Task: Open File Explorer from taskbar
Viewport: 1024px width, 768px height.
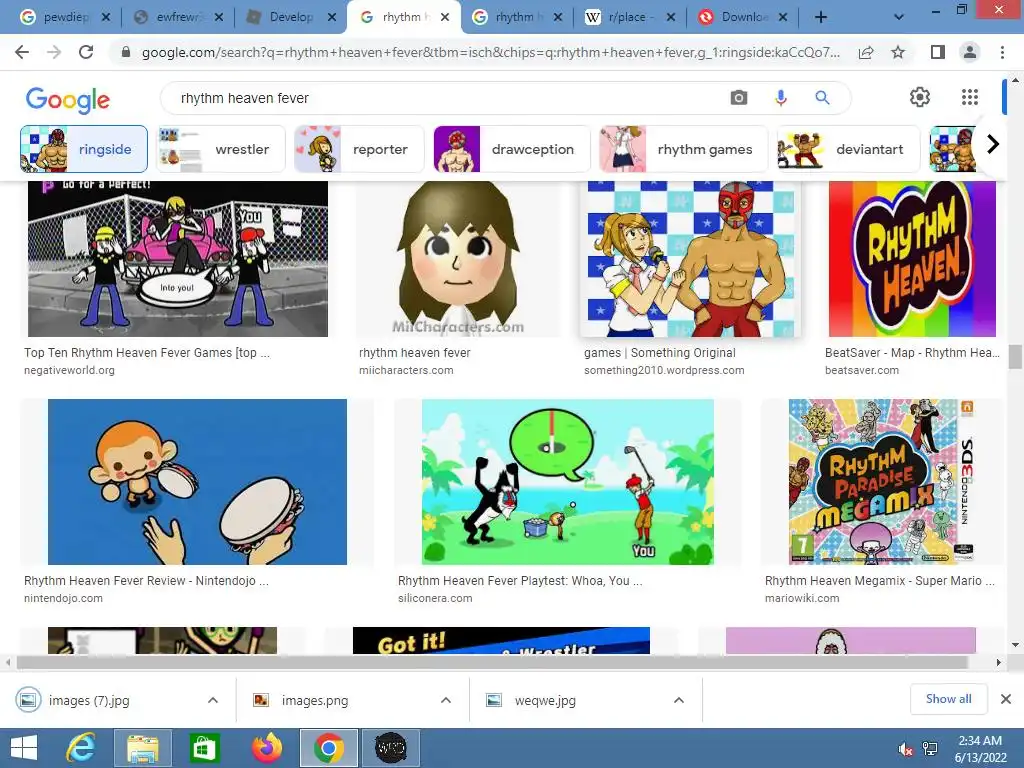Action: tap(142, 748)
